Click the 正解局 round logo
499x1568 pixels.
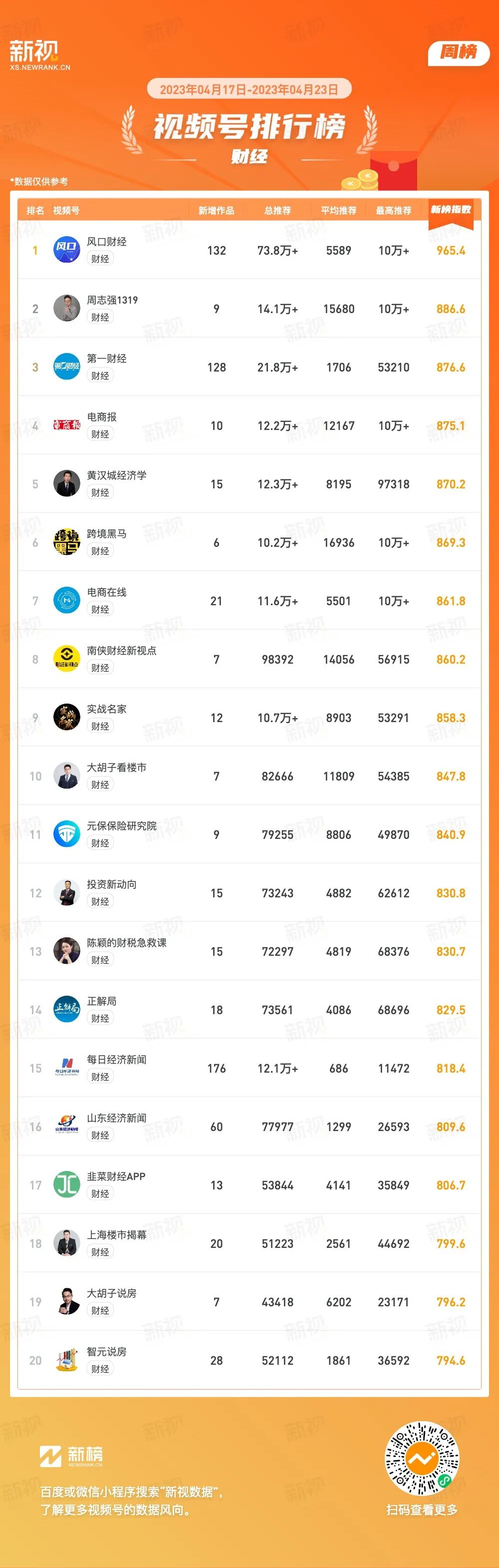[67, 1010]
